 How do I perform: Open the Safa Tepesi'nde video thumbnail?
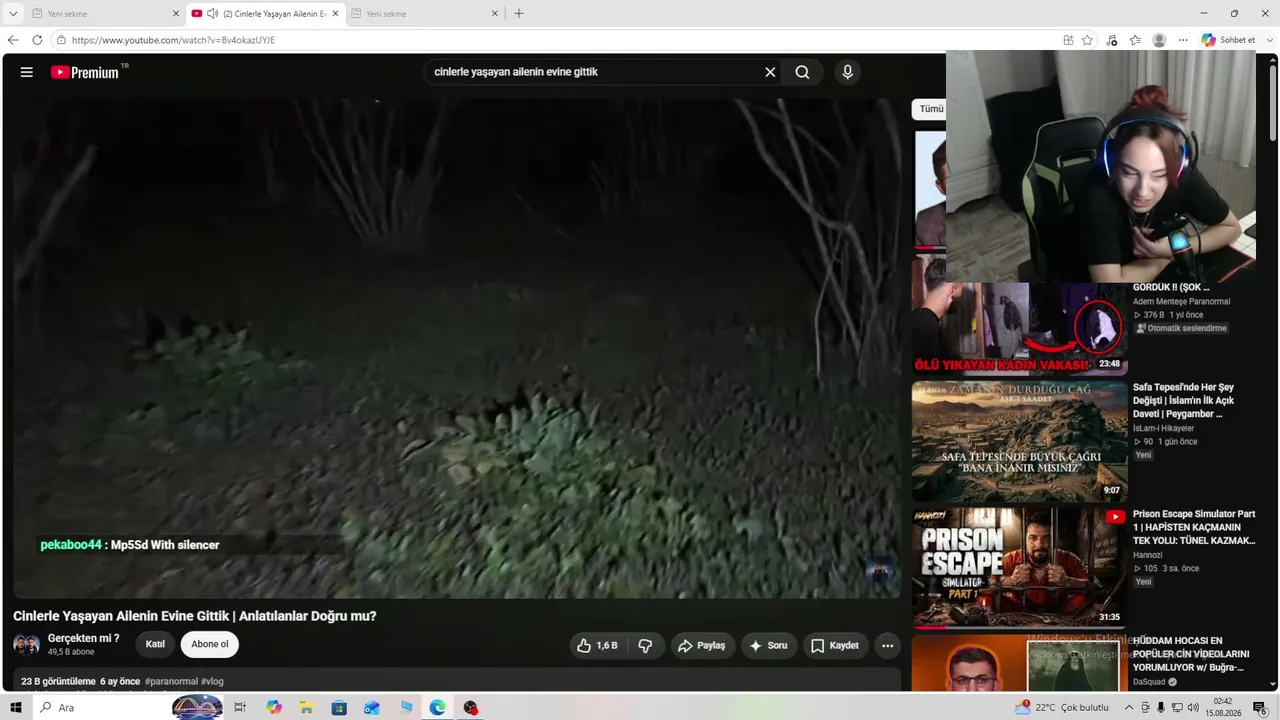click(x=1019, y=441)
